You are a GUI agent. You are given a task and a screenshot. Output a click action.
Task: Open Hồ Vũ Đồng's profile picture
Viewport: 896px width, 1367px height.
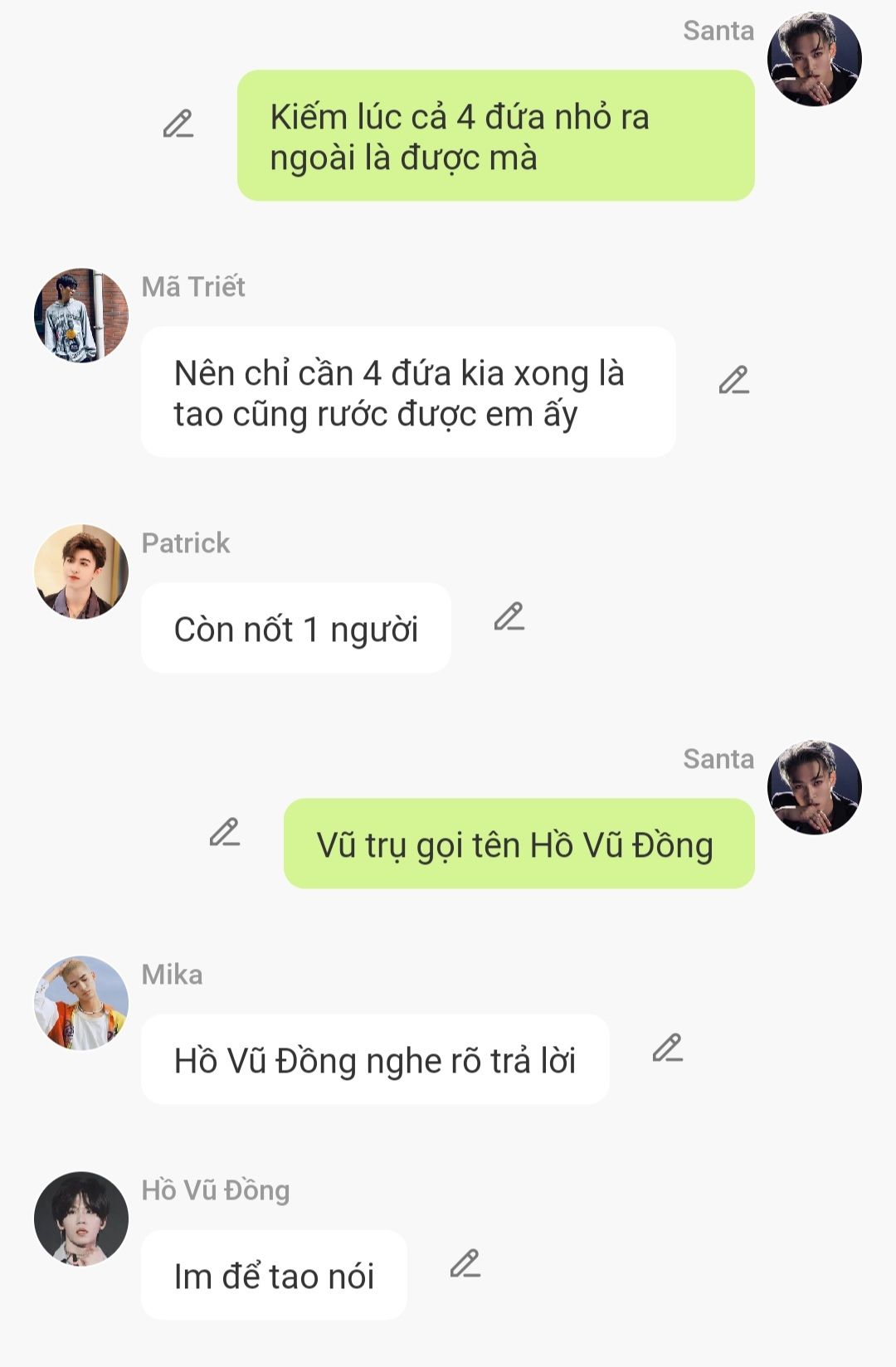[x=81, y=1219]
